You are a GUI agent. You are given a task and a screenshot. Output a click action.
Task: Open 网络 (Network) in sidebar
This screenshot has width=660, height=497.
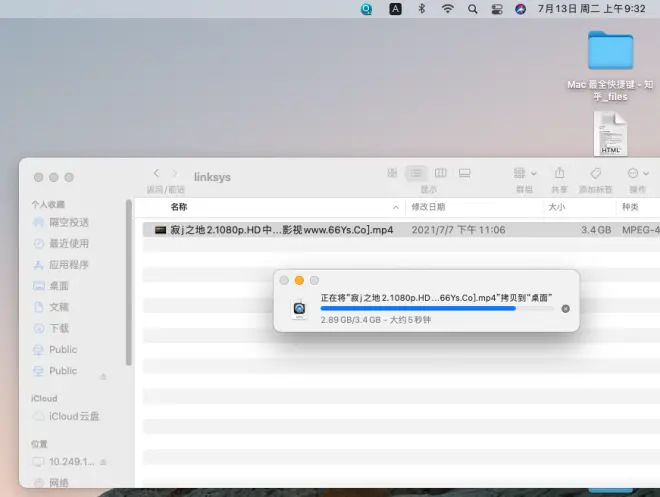[51, 483]
